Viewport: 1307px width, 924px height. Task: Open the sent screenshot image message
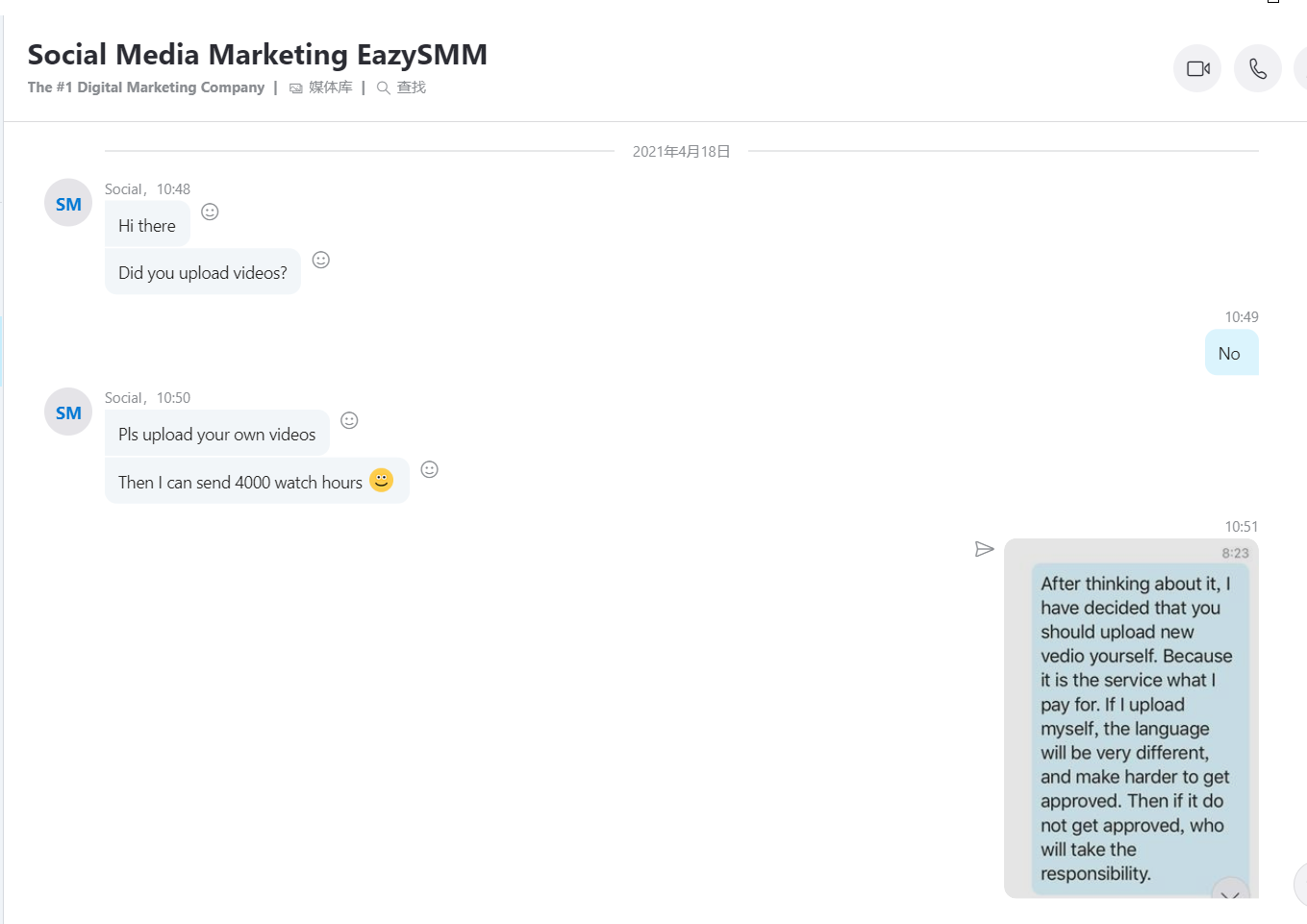click(1131, 718)
